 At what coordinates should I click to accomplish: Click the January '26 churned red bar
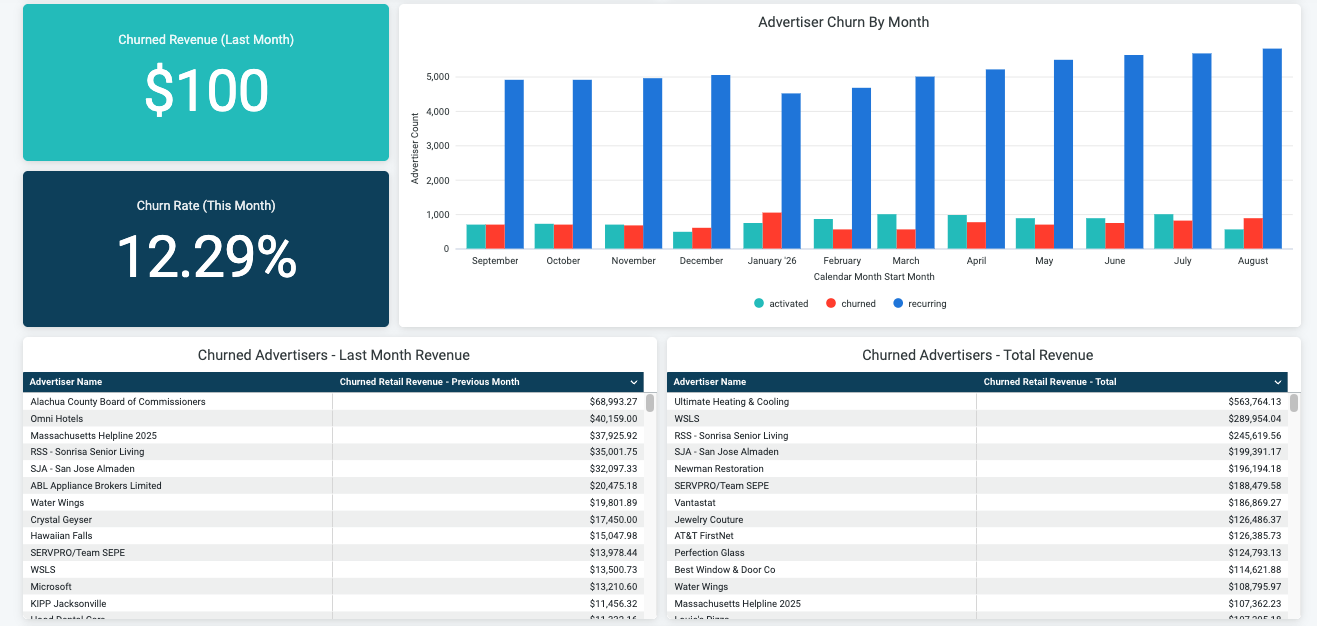pyautogui.click(x=772, y=231)
